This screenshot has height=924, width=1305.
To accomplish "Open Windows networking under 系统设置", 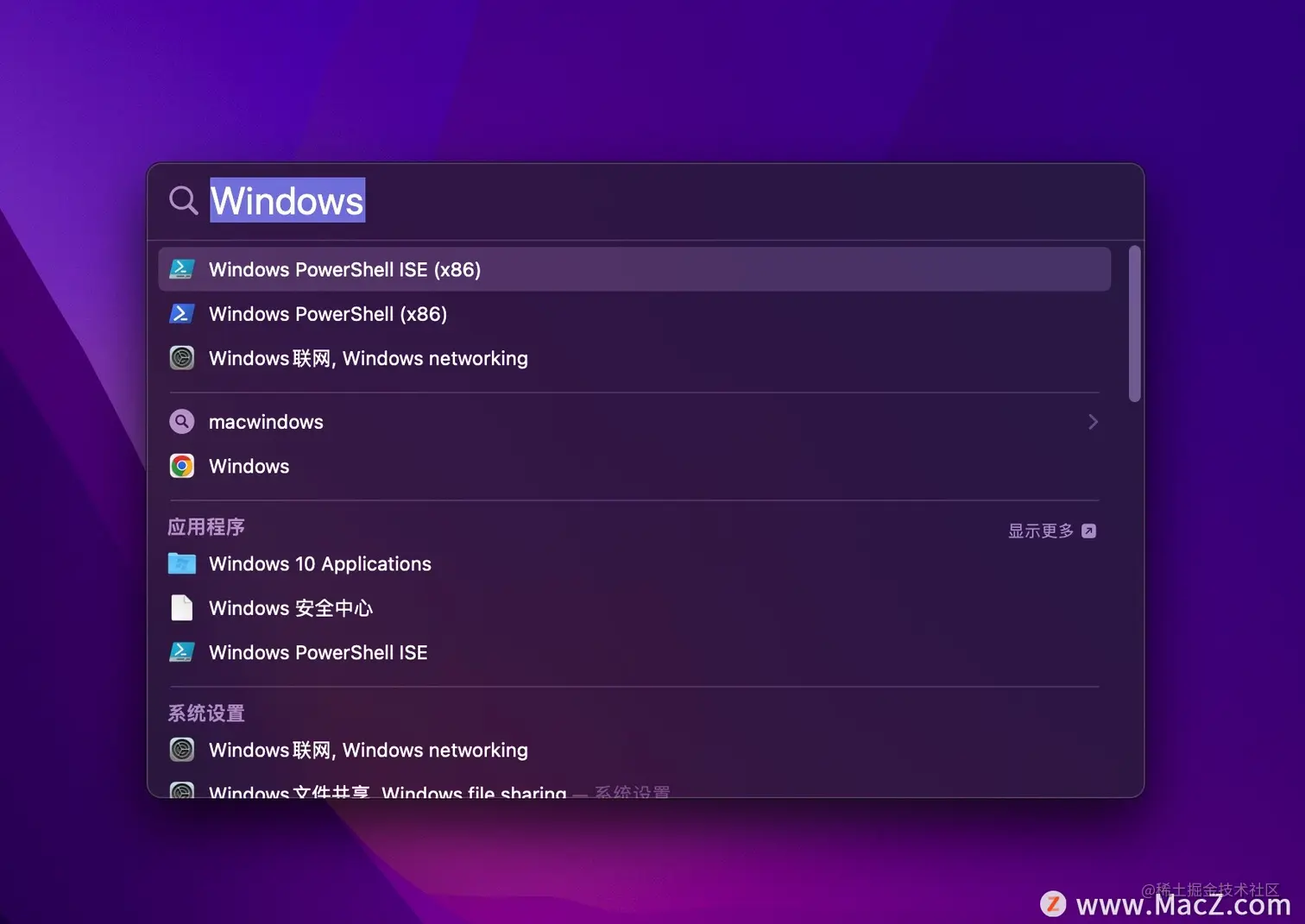I will coord(634,750).
